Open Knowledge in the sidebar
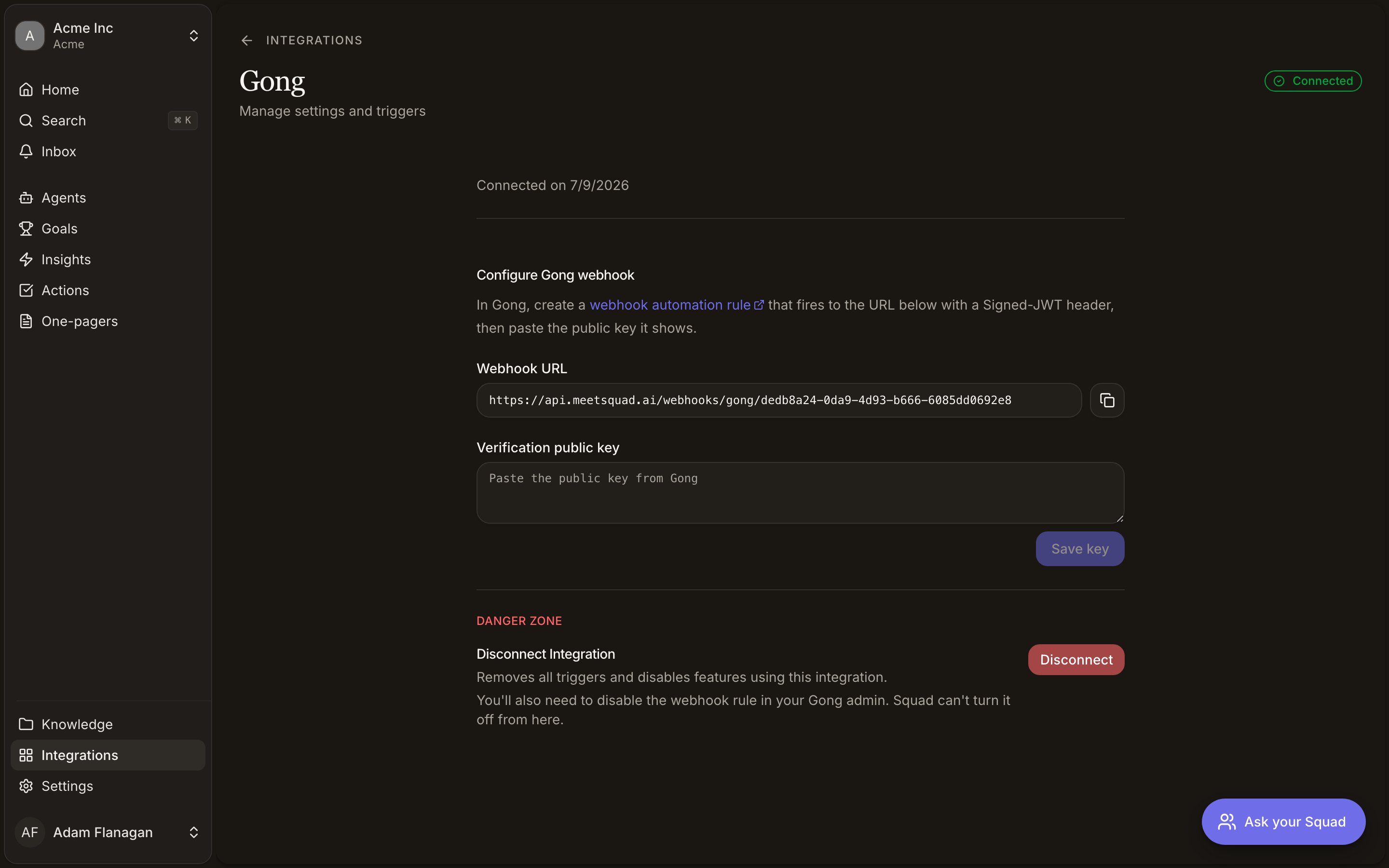This screenshot has height=868, width=1389. point(108,724)
